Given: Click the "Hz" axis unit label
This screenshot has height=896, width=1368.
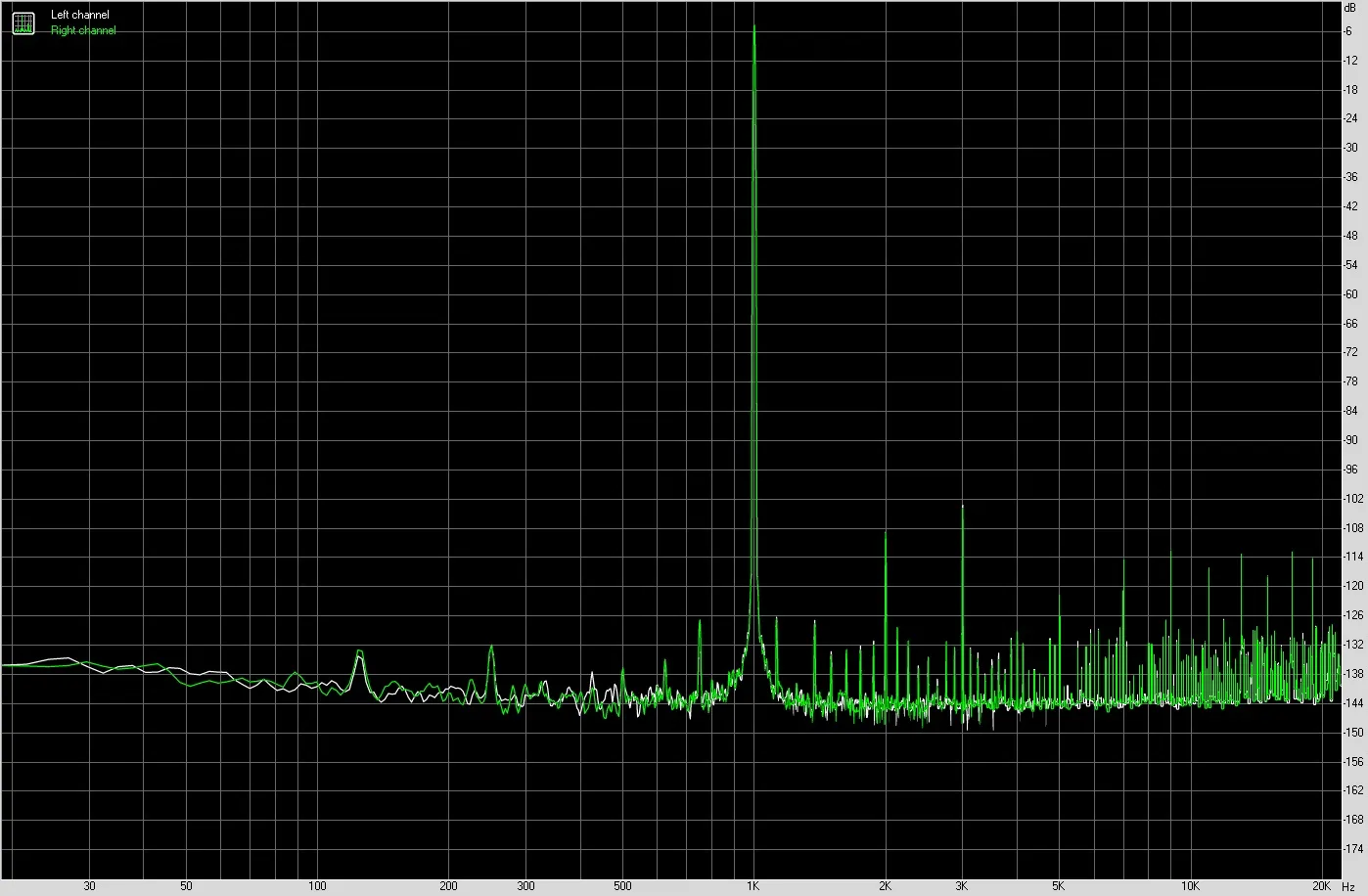Looking at the screenshot, I should click(x=1349, y=886).
